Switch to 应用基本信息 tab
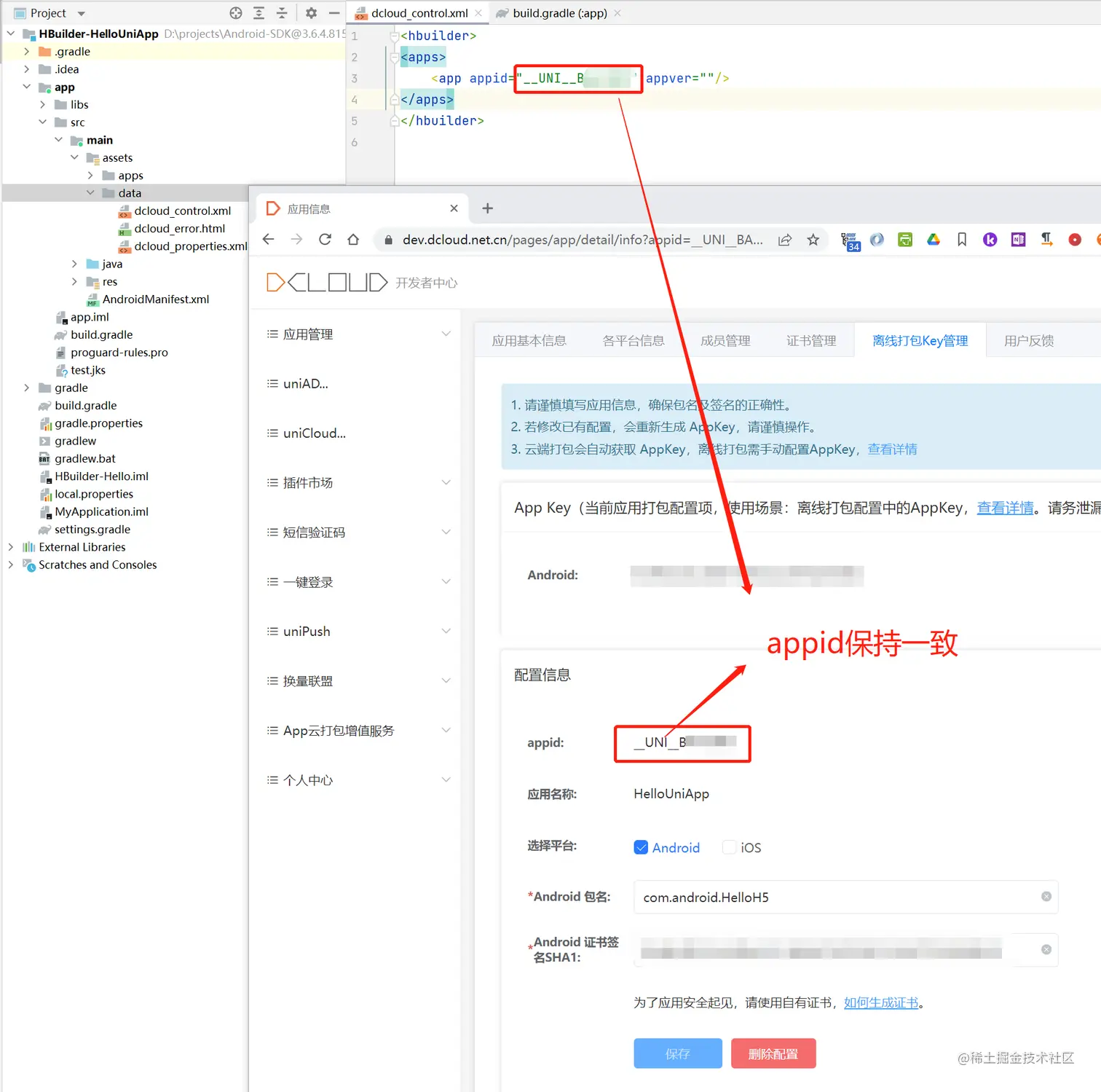The height and width of the screenshot is (1092, 1101). (529, 341)
